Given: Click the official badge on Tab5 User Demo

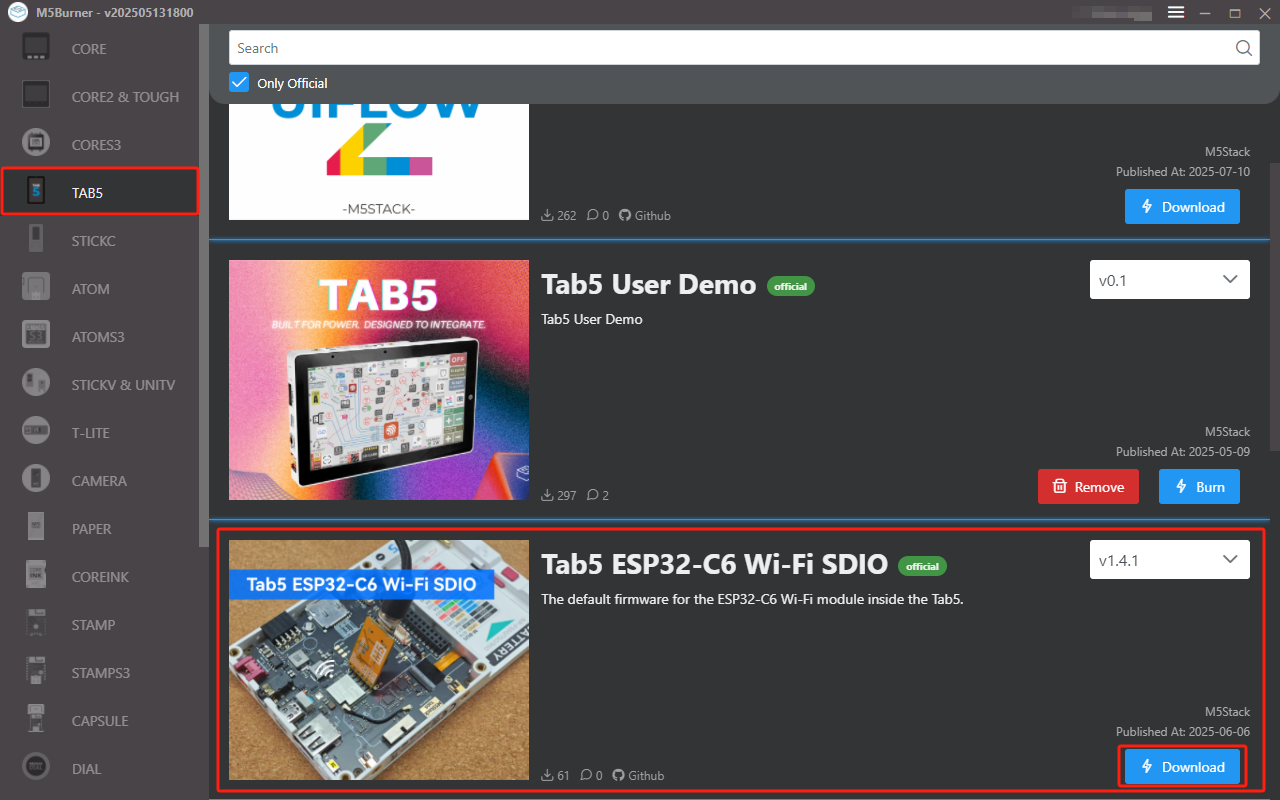Looking at the screenshot, I should (791, 286).
